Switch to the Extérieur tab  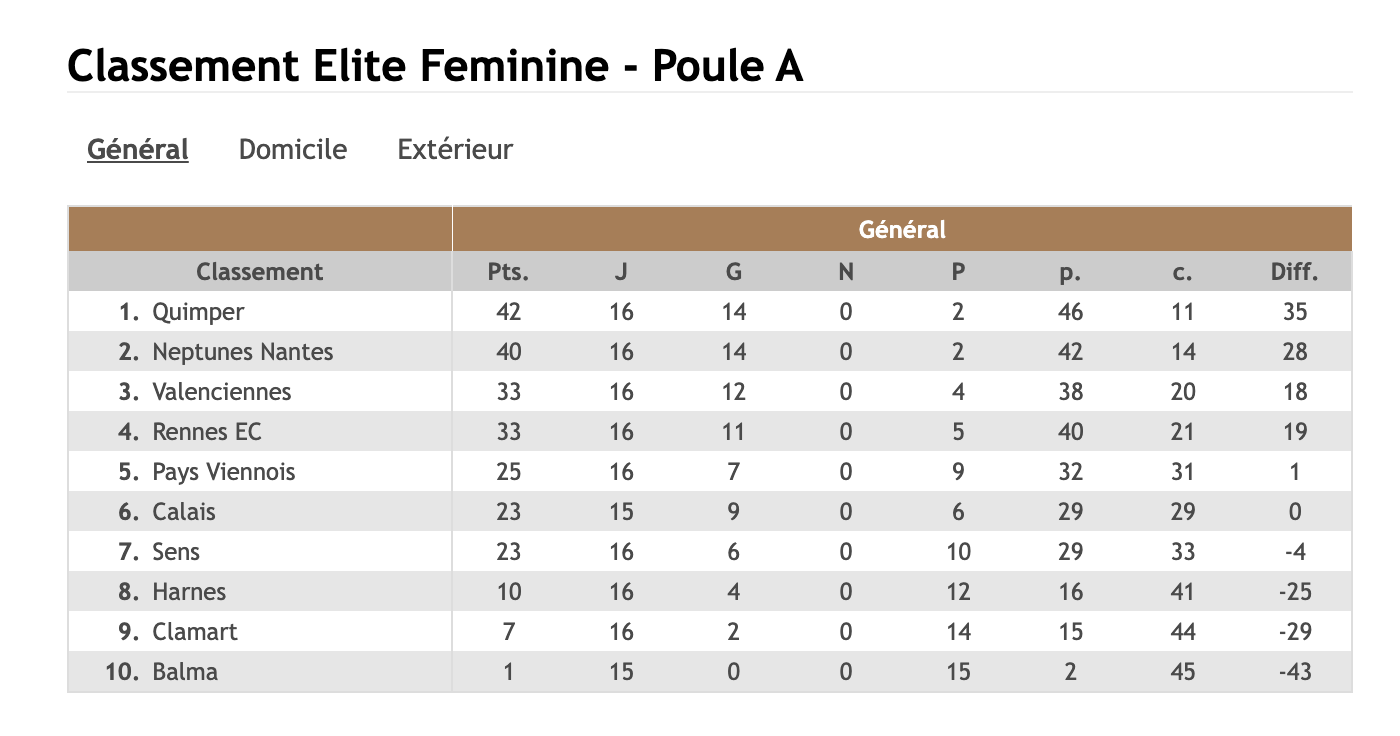pos(455,150)
